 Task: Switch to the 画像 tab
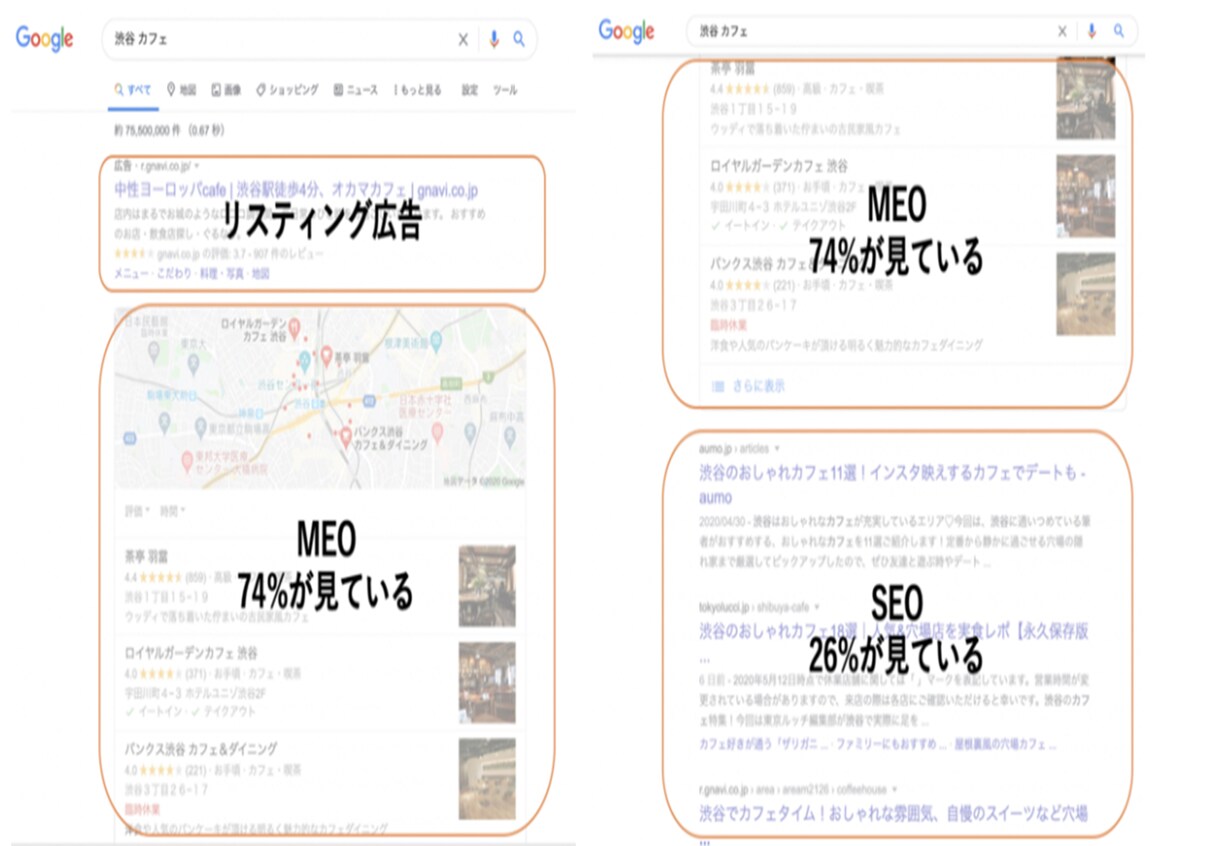coord(226,90)
